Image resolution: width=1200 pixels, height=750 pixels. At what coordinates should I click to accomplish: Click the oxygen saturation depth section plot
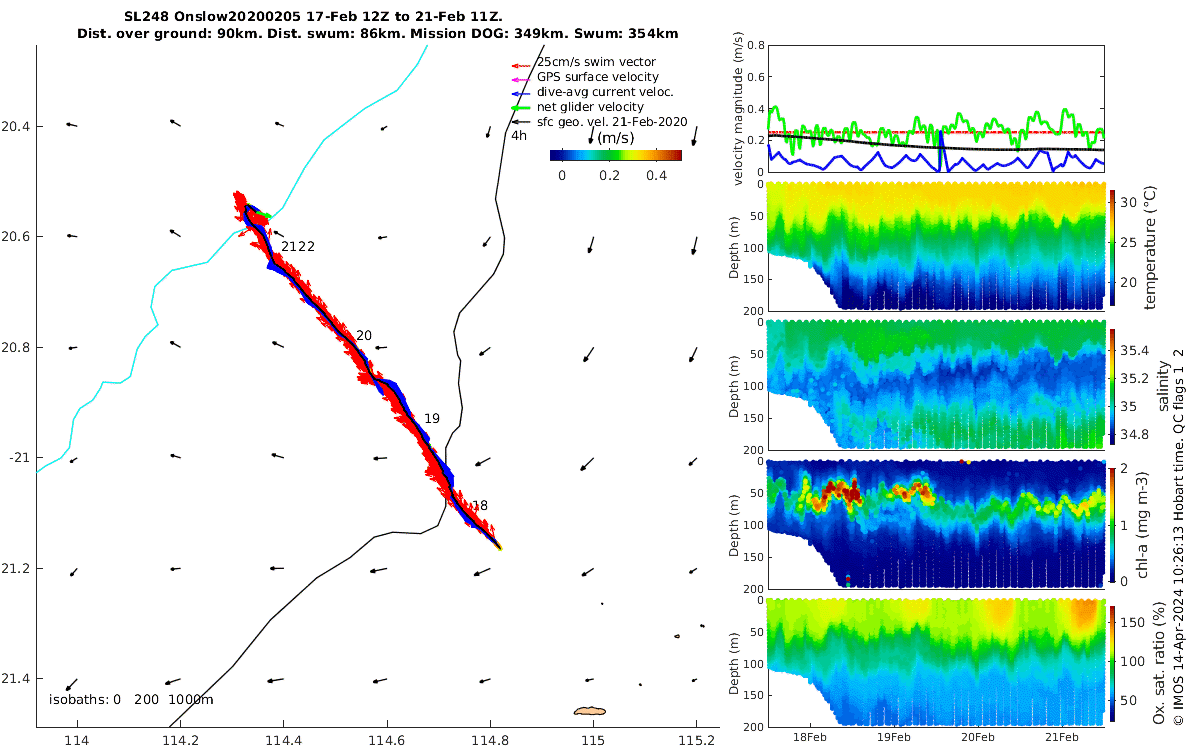(935, 662)
